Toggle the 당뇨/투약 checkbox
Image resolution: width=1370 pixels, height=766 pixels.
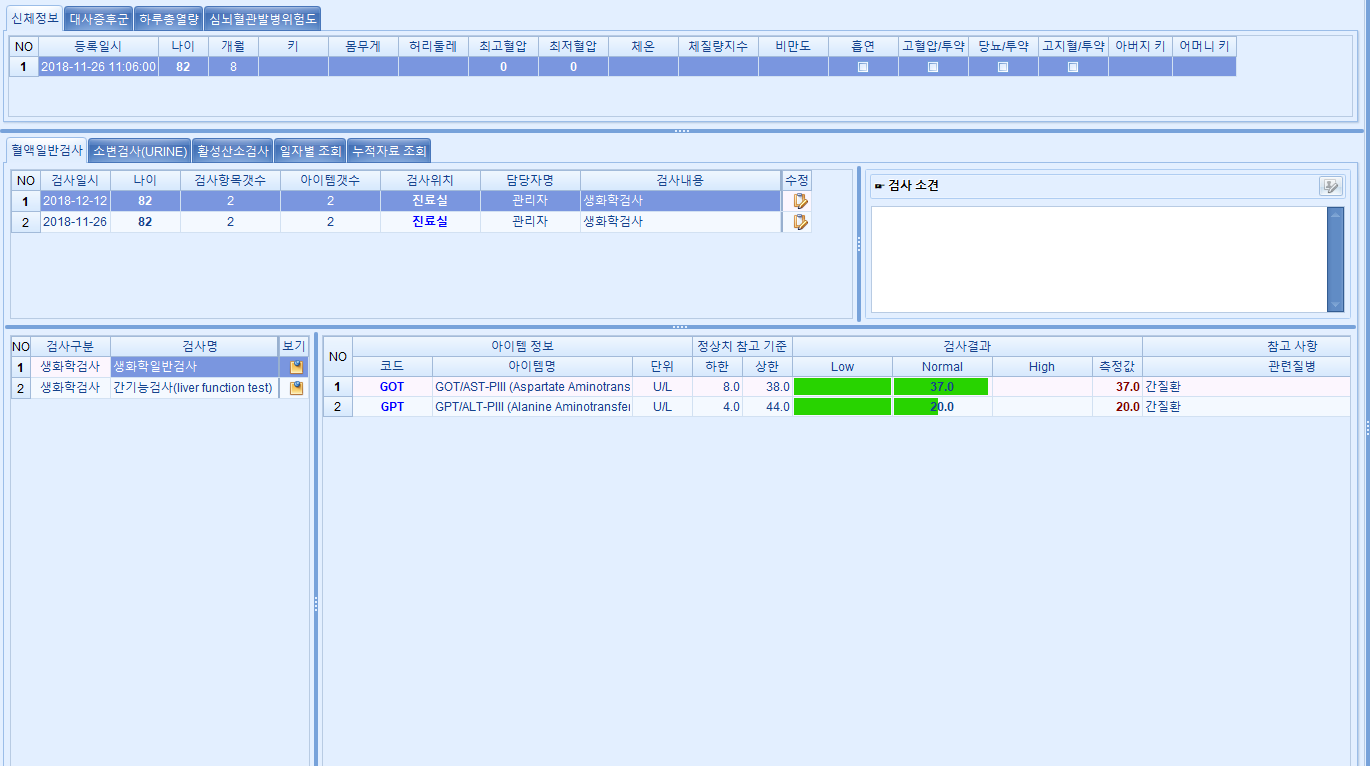tap(1003, 67)
